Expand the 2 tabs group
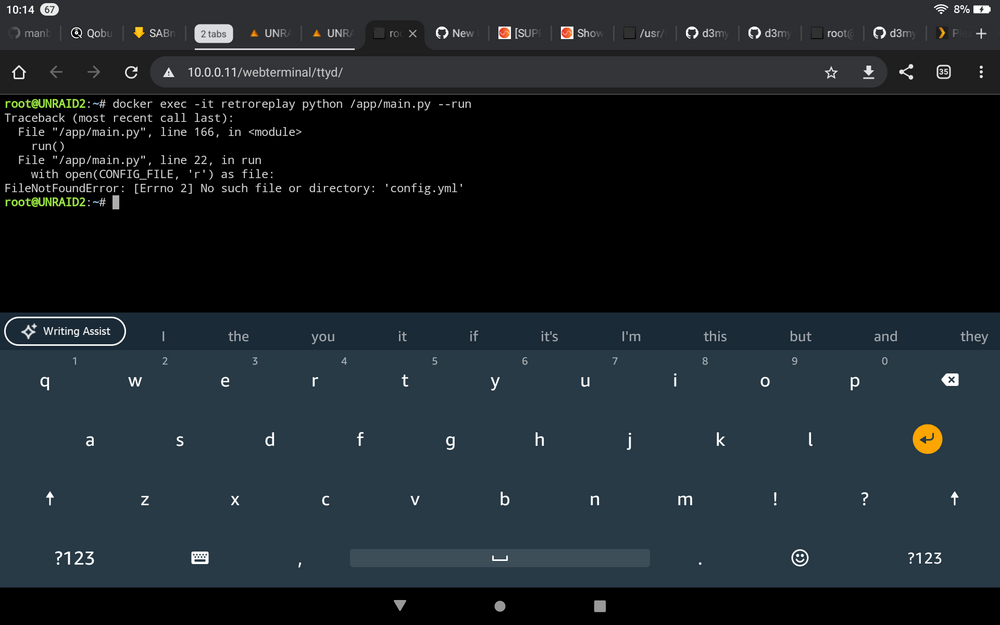Screen dimensions: 1000x625 pyautogui.click(x=213, y=34)
